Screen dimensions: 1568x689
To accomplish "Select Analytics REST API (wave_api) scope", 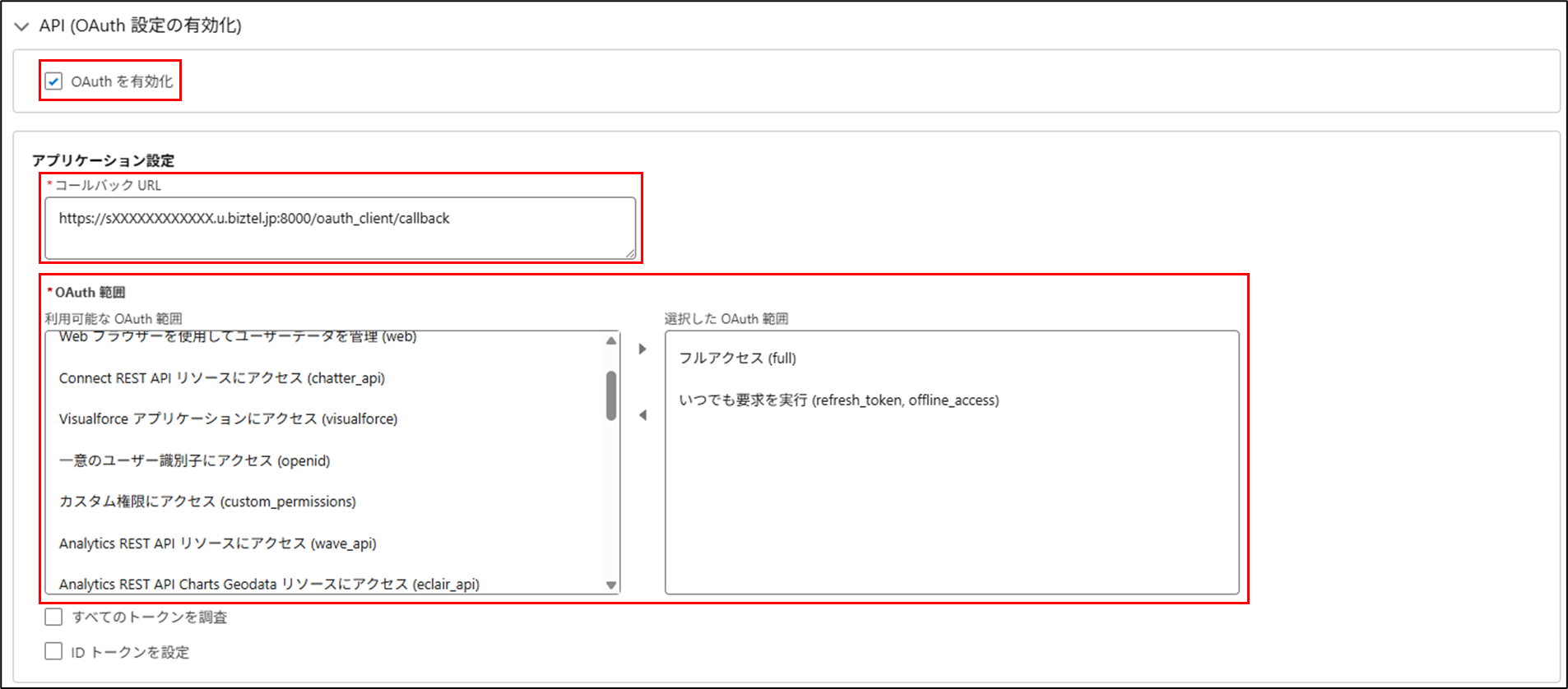I will [217, 543].
